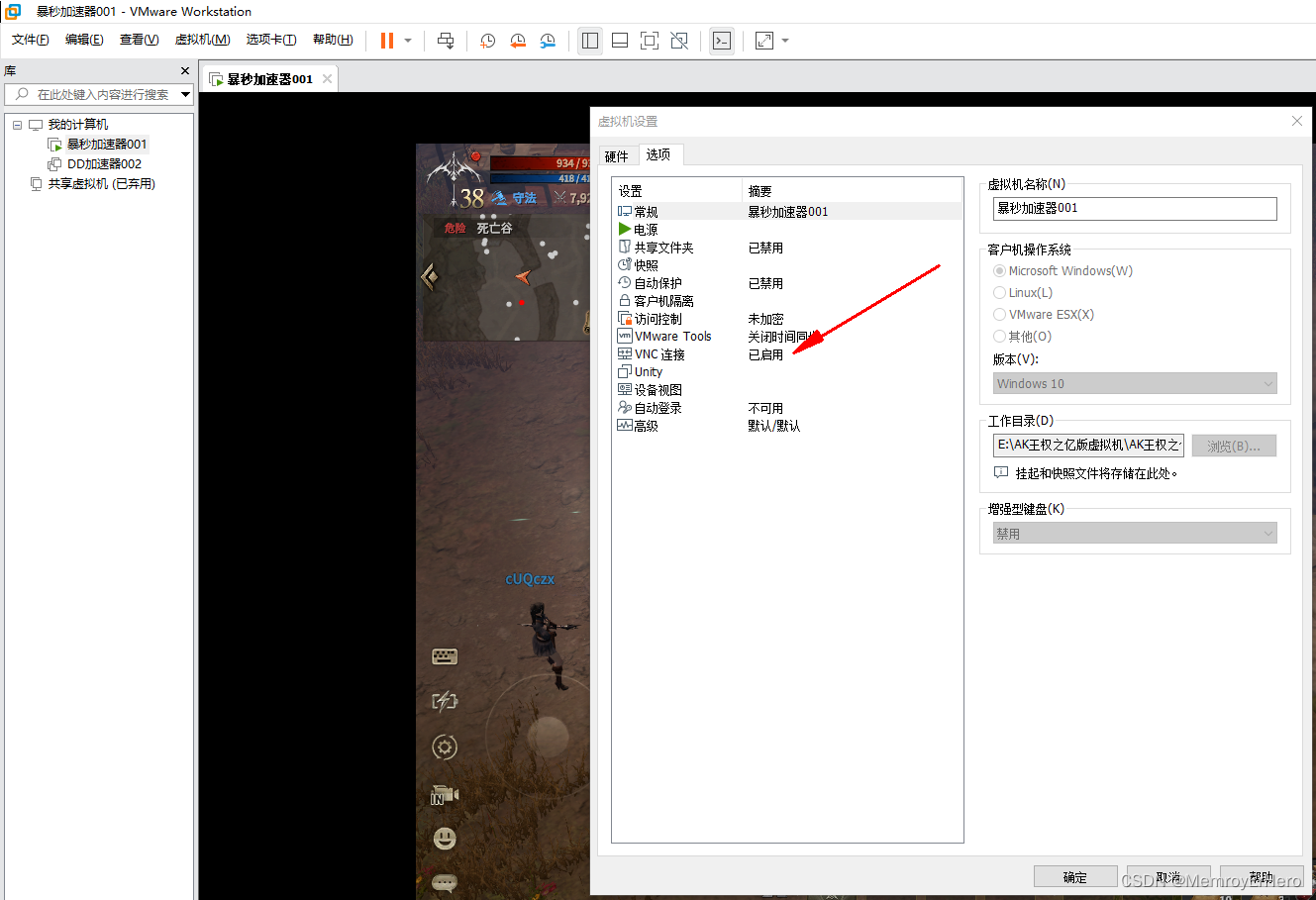1316x900 pixels.
Task: Take a snapshot of this virtual machine
Action: click(488, 41)
